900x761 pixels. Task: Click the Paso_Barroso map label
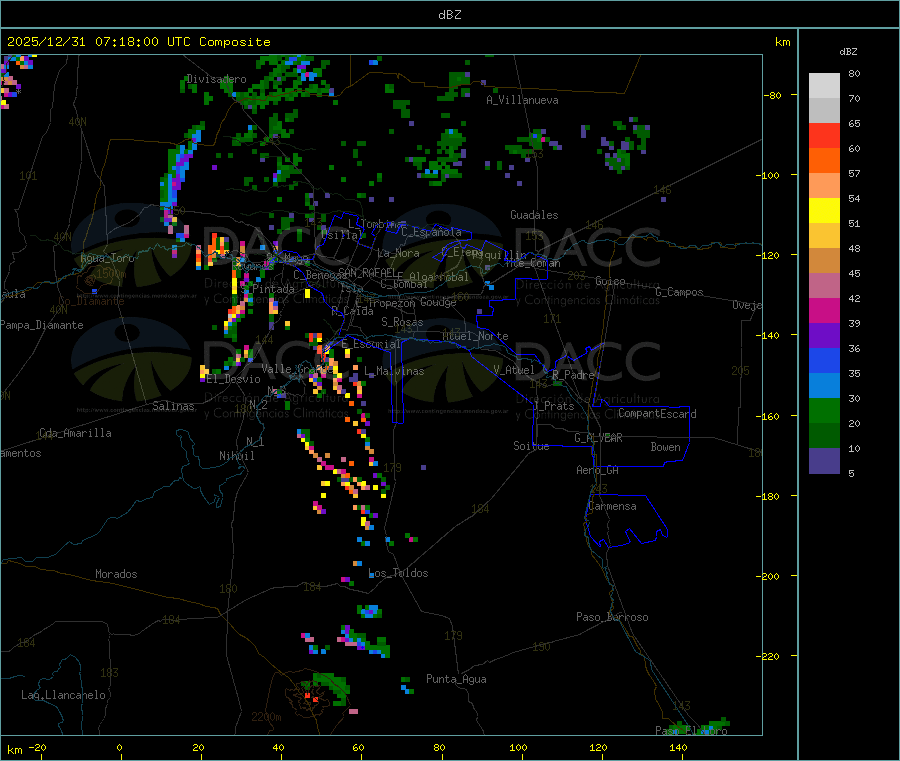(x=612, y=617)
